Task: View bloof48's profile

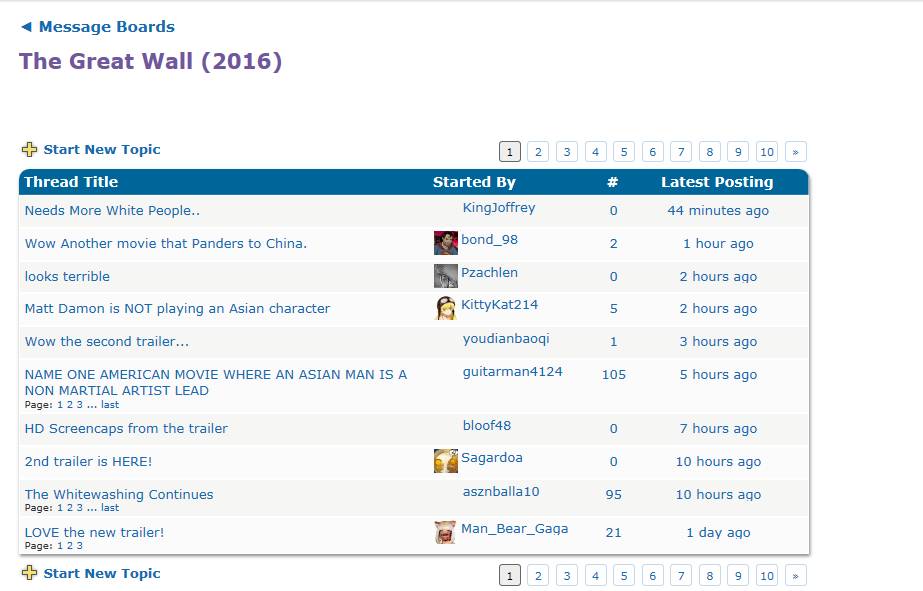Action: tap(486, 426)
